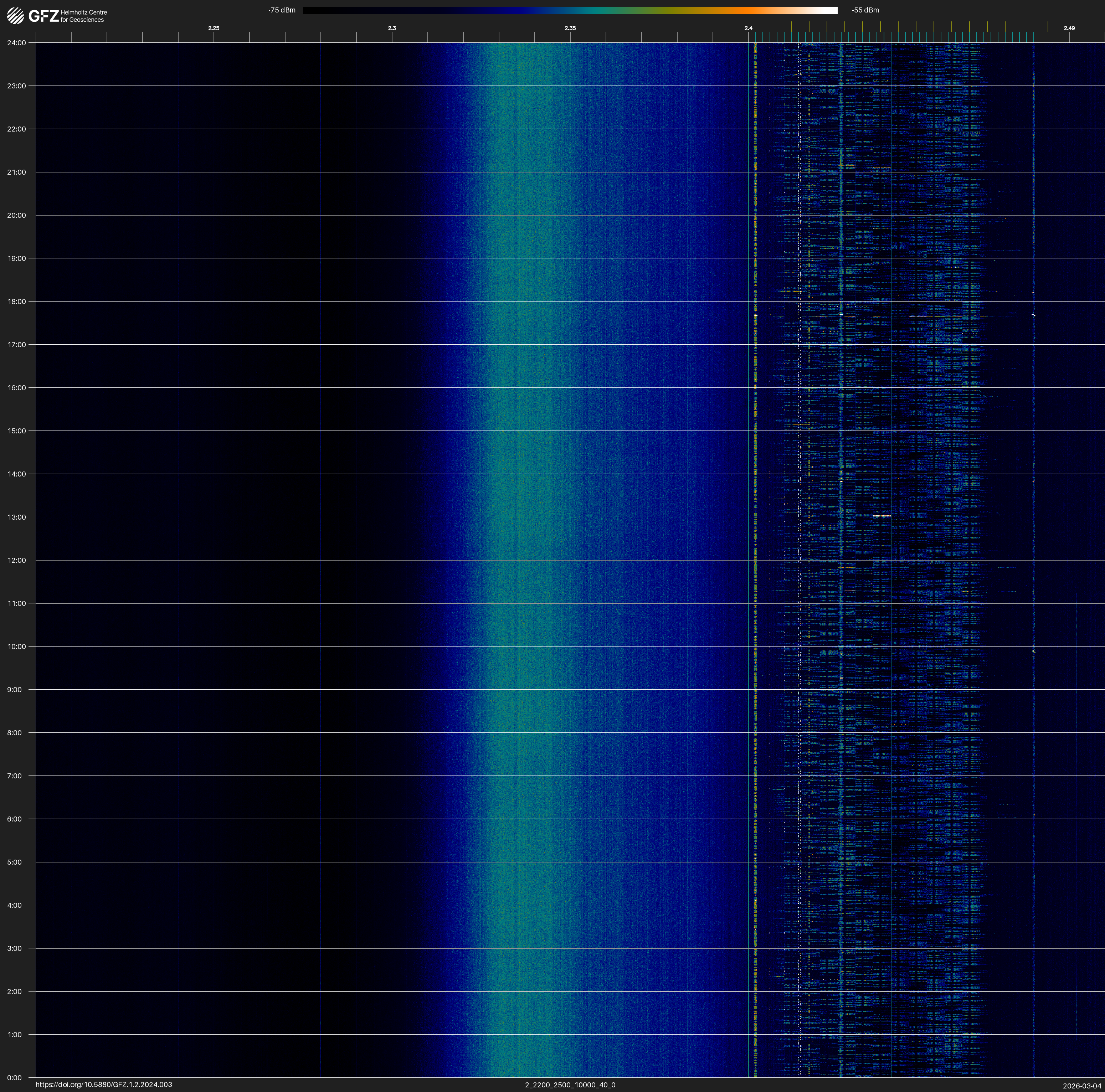
Task: Click the 2.35 frequency axis label
Action: pos(570,28)
